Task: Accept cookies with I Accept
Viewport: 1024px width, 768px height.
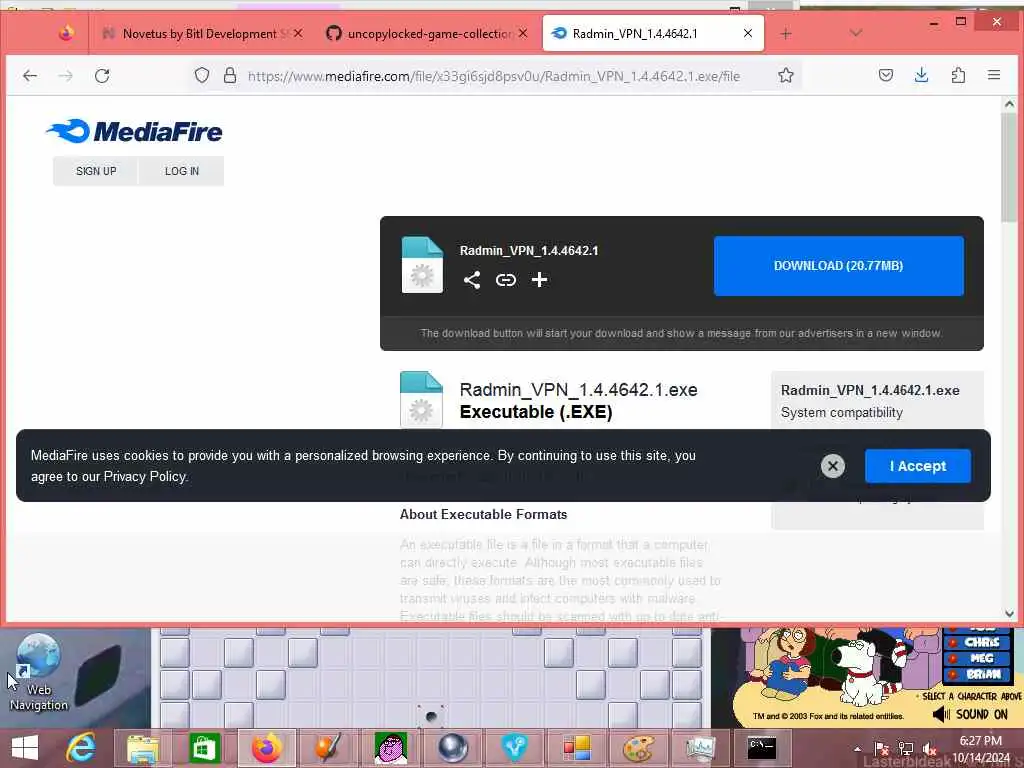Action: (x=918, y=466)
